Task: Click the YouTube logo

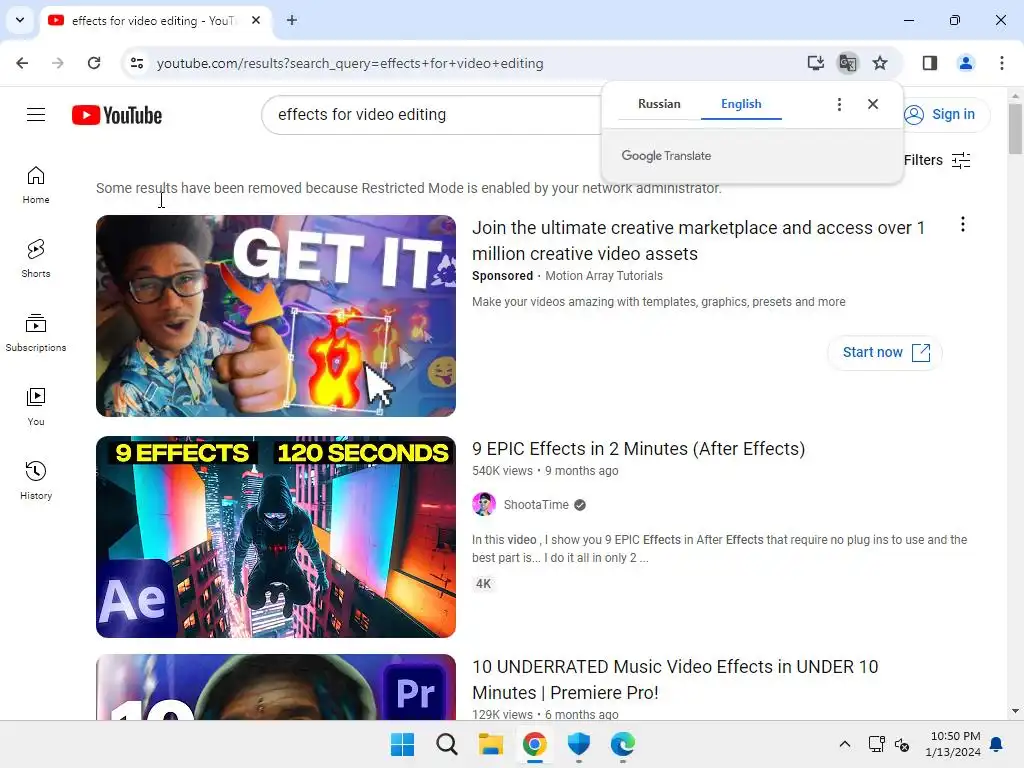Action: 117,115
